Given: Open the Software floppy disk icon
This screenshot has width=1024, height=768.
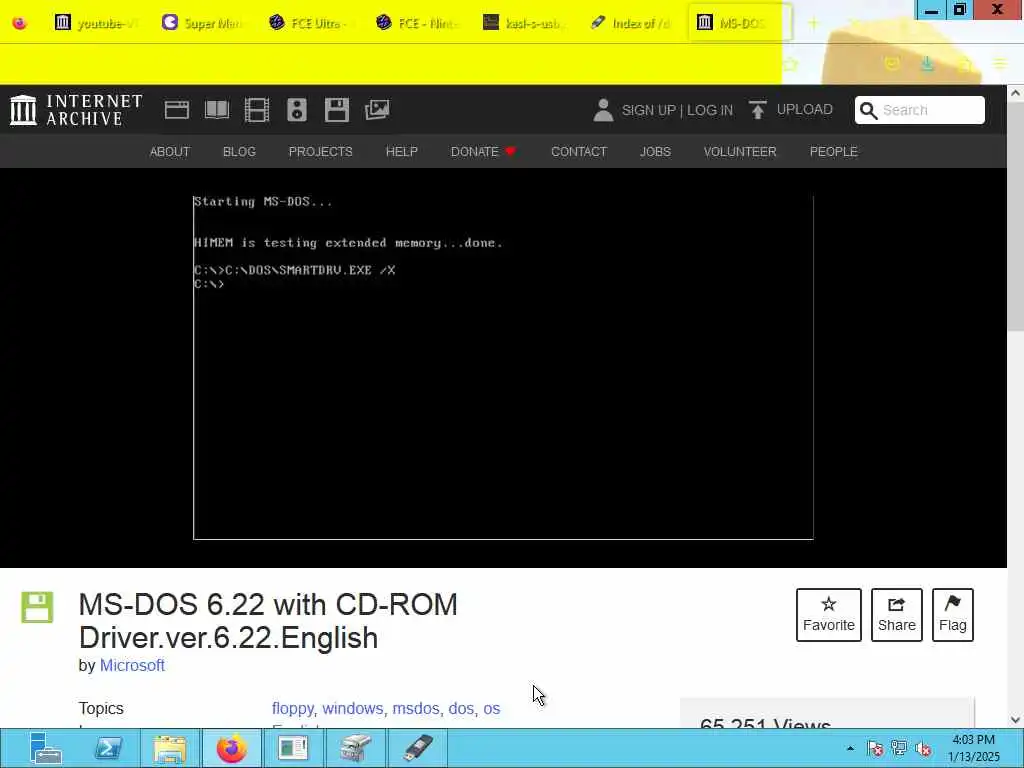Looking at the screenshot, I should (337, 110).
